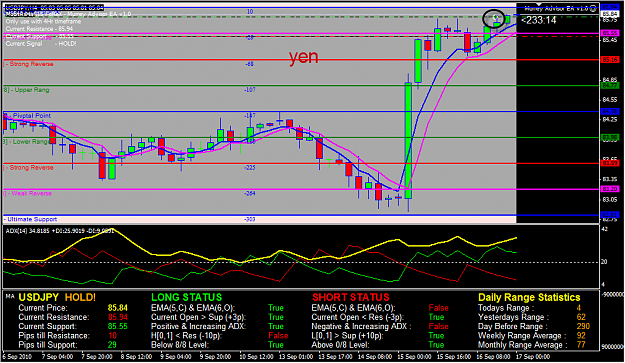Click the magenta 83.20 price axis tag
The width and height of the screenshot is (625, 363).
click(610, 189)
